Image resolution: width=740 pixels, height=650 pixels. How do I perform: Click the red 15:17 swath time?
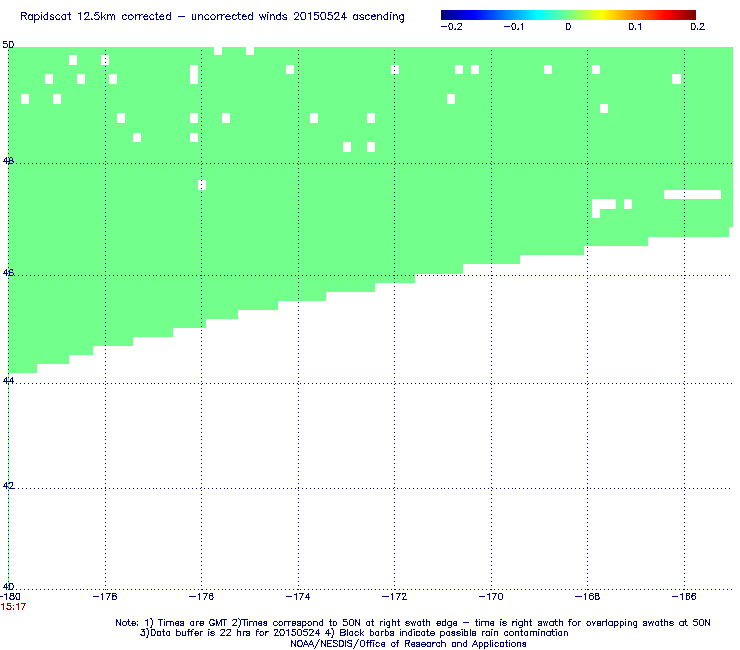click(x=13, y=607)
